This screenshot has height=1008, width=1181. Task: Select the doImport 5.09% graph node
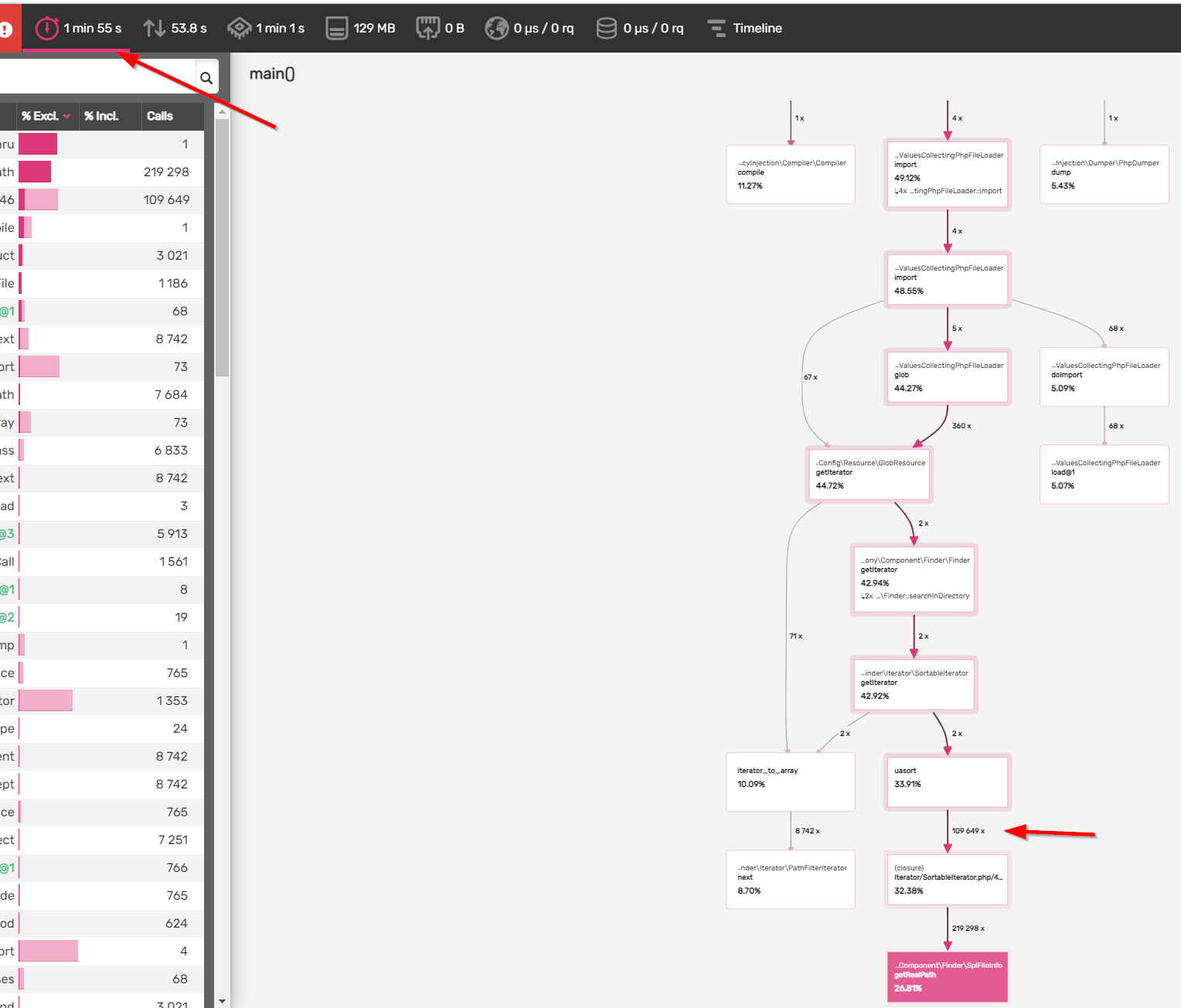(1104, 377)
